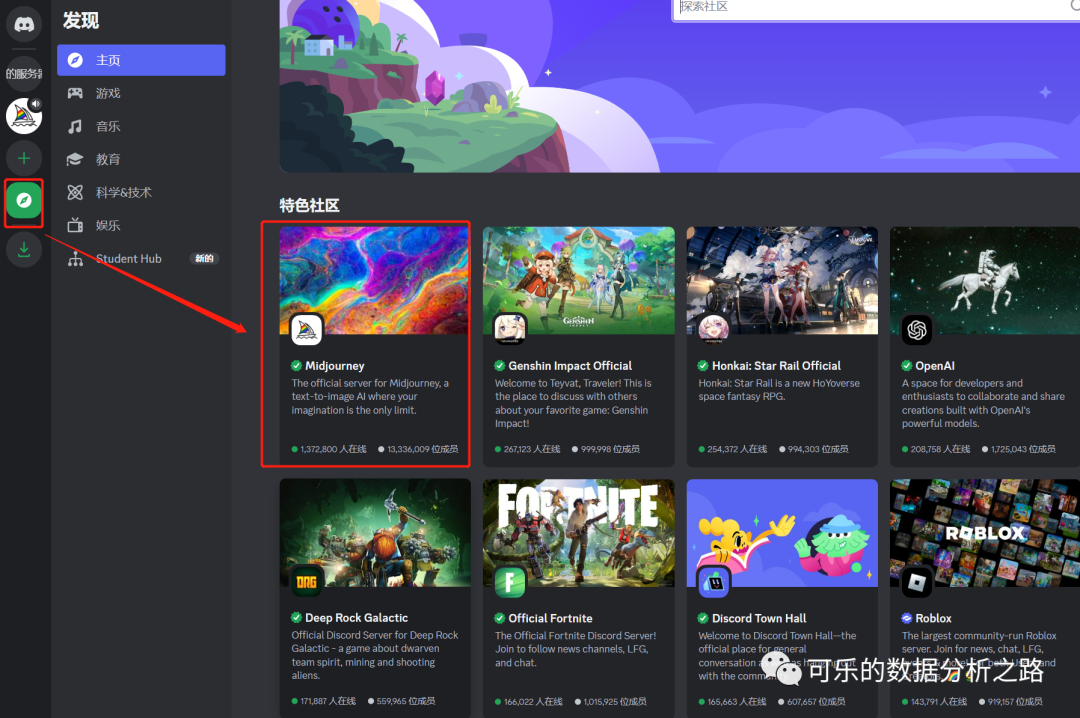Click the Roblox square logo avatar
This screenshot has width=1080, height=718.
click(917, 582)
